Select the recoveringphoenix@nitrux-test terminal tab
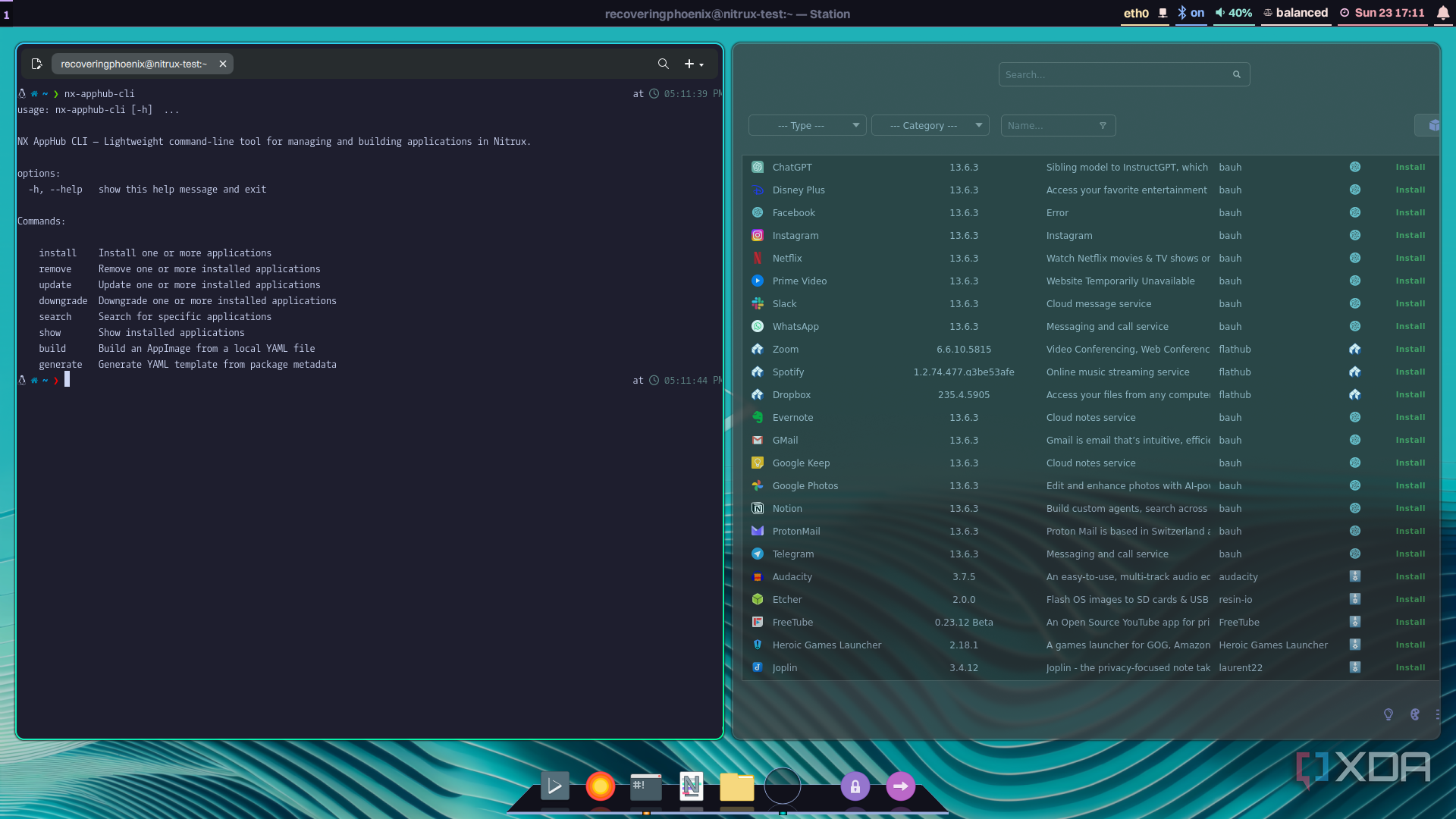Viewport: 1456px width, 819px height. coord(133,64)
